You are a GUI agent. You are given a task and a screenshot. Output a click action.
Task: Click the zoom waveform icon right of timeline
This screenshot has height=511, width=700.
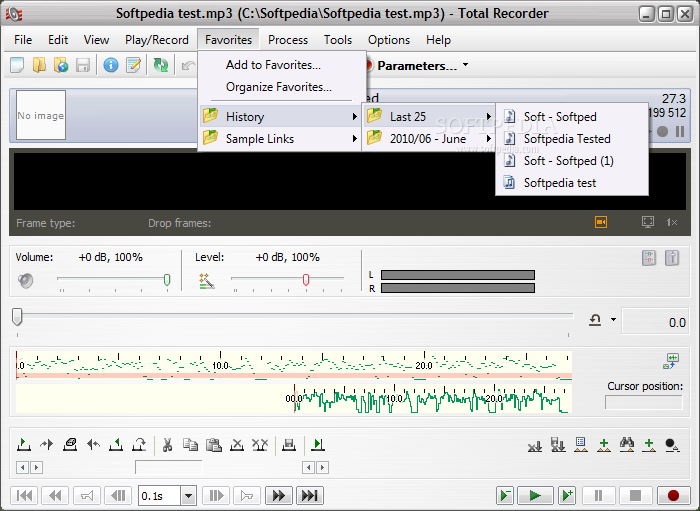tap(671, 361)
